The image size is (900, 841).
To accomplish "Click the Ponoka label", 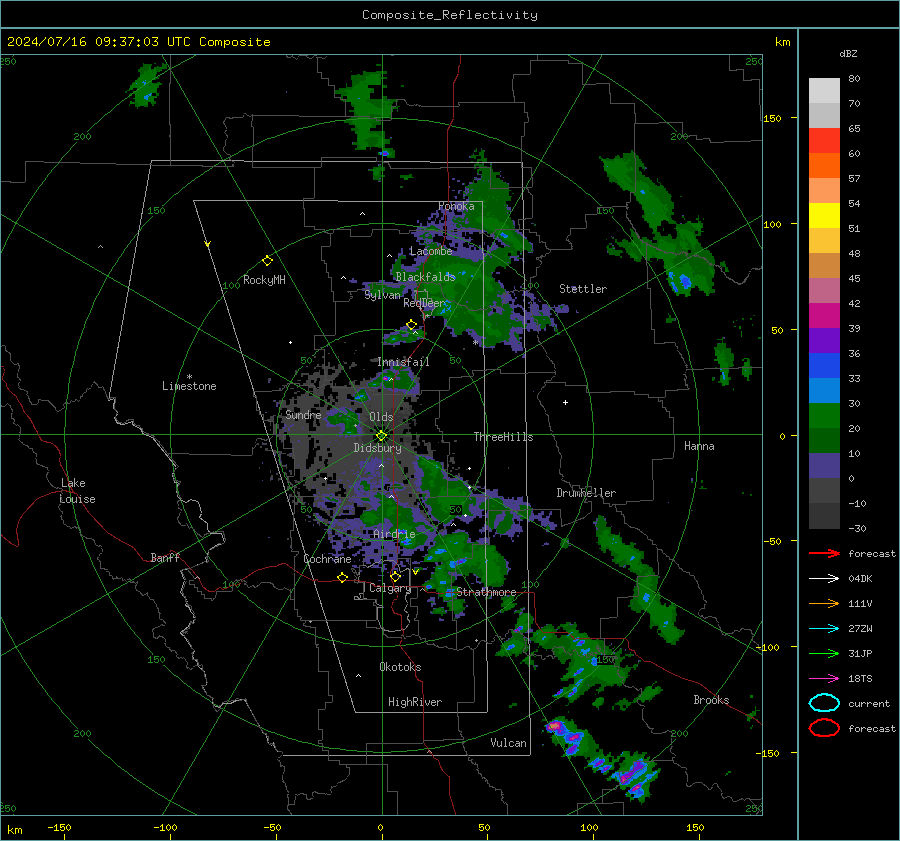I will click(456, 206).
